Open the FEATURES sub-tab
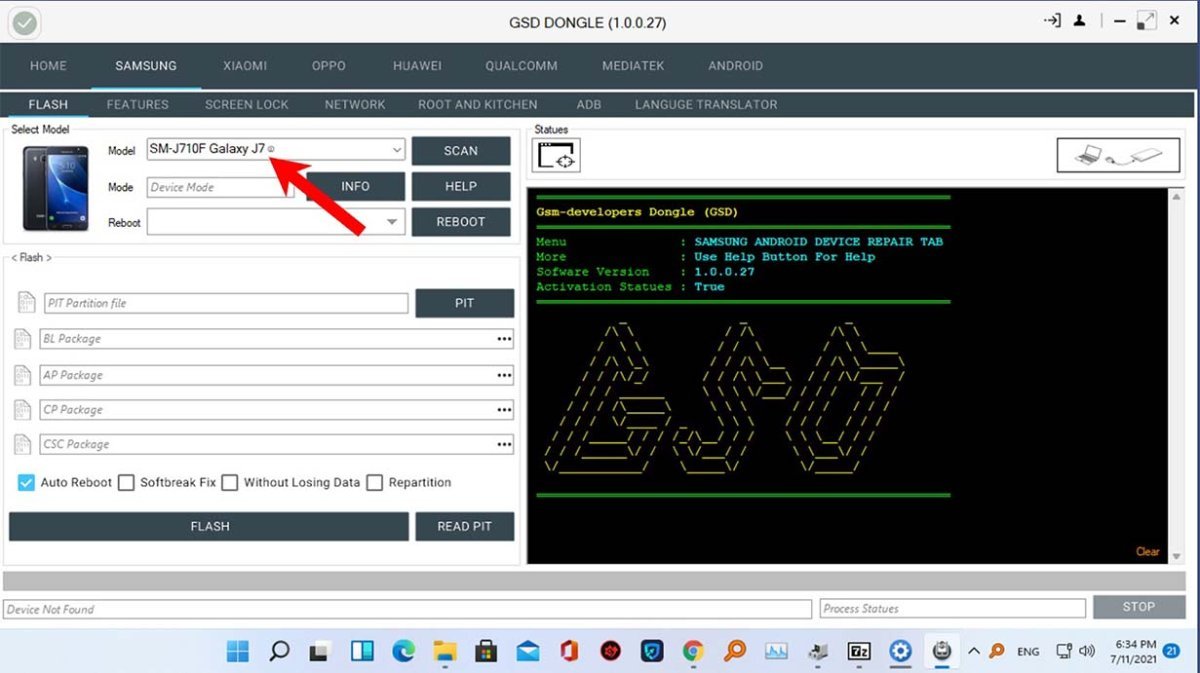Image resolution: width=1200 pixels, height=673 pixels. tap(138, 104)
